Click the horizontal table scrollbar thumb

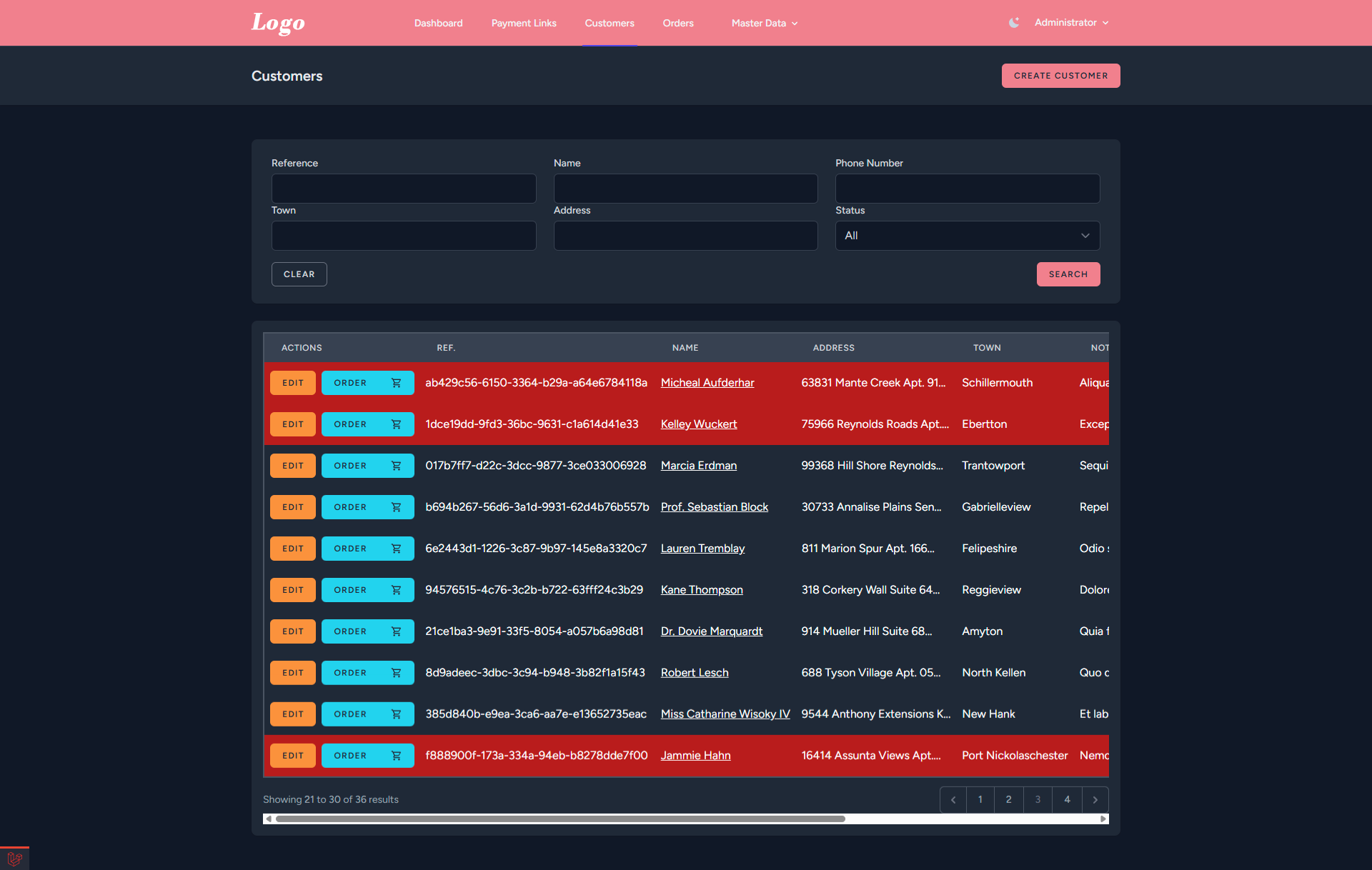coord(560,819)
